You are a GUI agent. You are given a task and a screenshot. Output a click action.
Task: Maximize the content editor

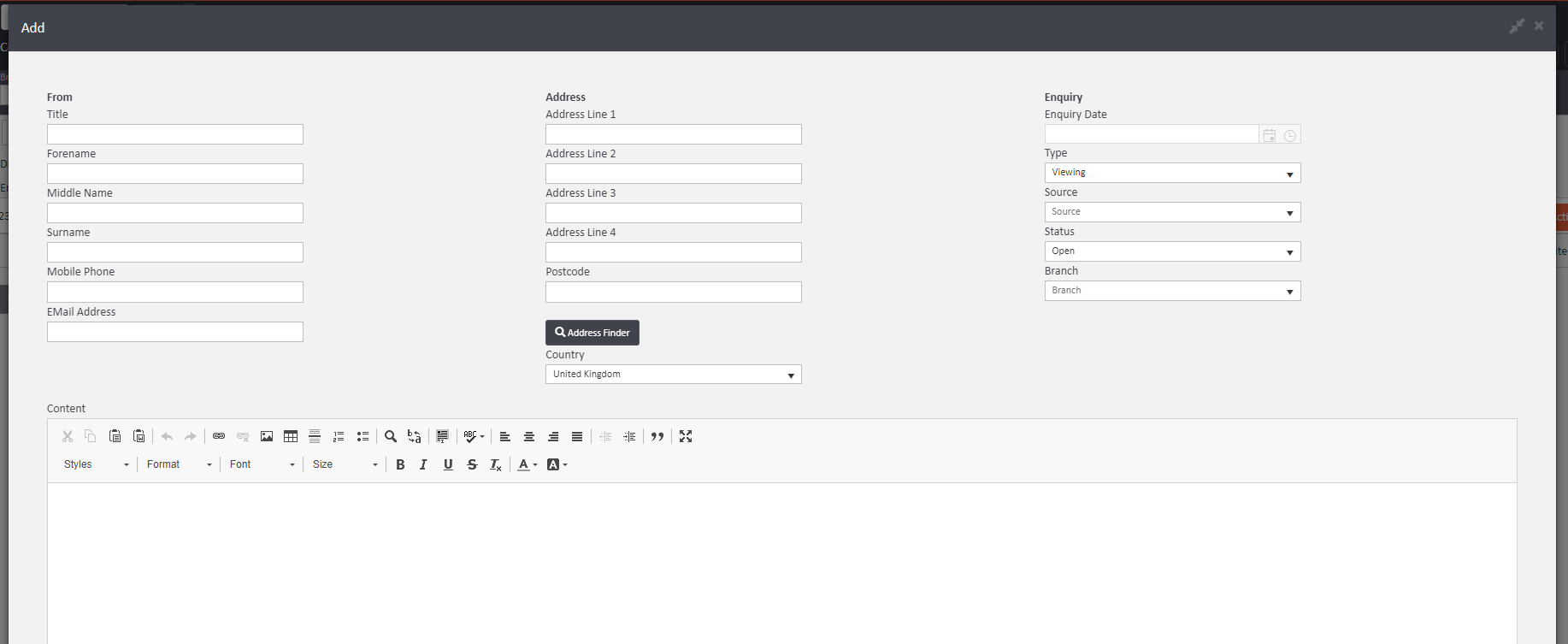coord(686,436)
